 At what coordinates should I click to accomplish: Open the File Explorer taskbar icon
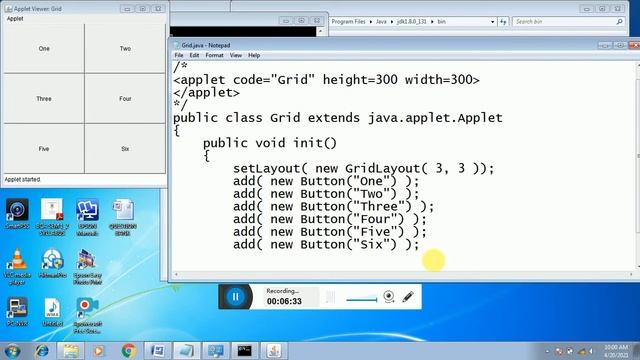click(71, 351)
